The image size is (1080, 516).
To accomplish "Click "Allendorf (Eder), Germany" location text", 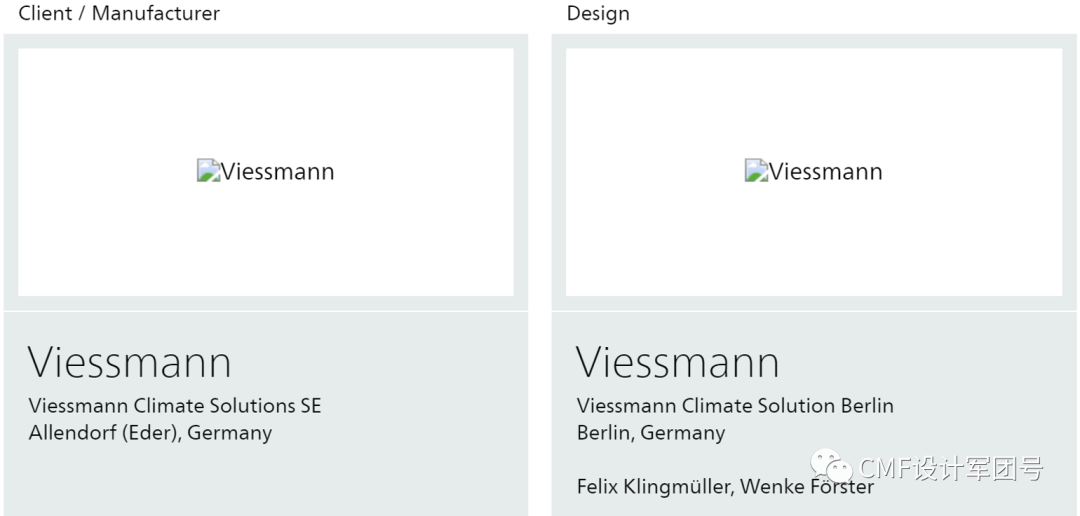I will pyautogui.click(x=150, y=433).
